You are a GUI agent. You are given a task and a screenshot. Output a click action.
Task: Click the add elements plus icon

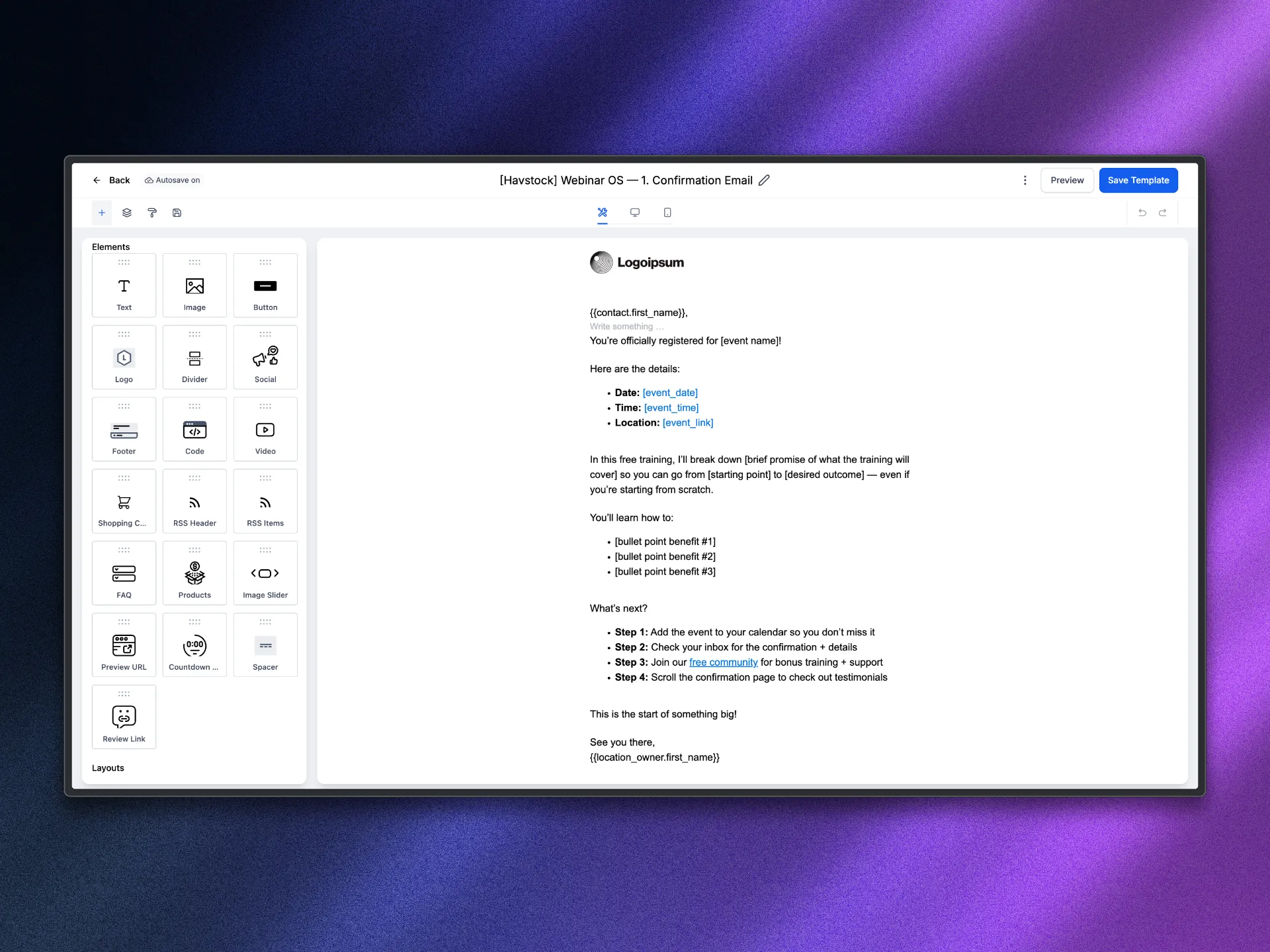coord(102,213)
